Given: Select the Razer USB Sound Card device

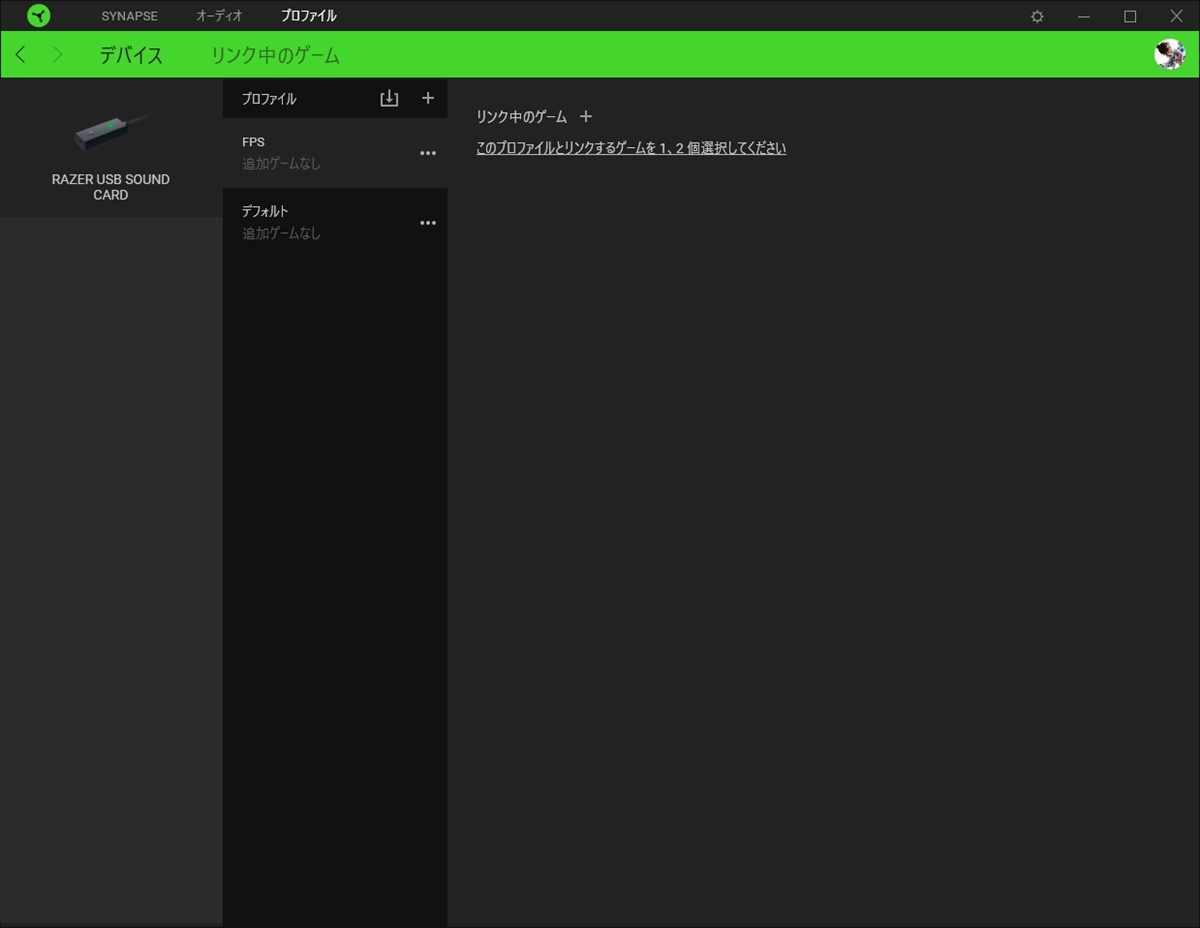Looking at the screenshot, I should coord(111,148).
